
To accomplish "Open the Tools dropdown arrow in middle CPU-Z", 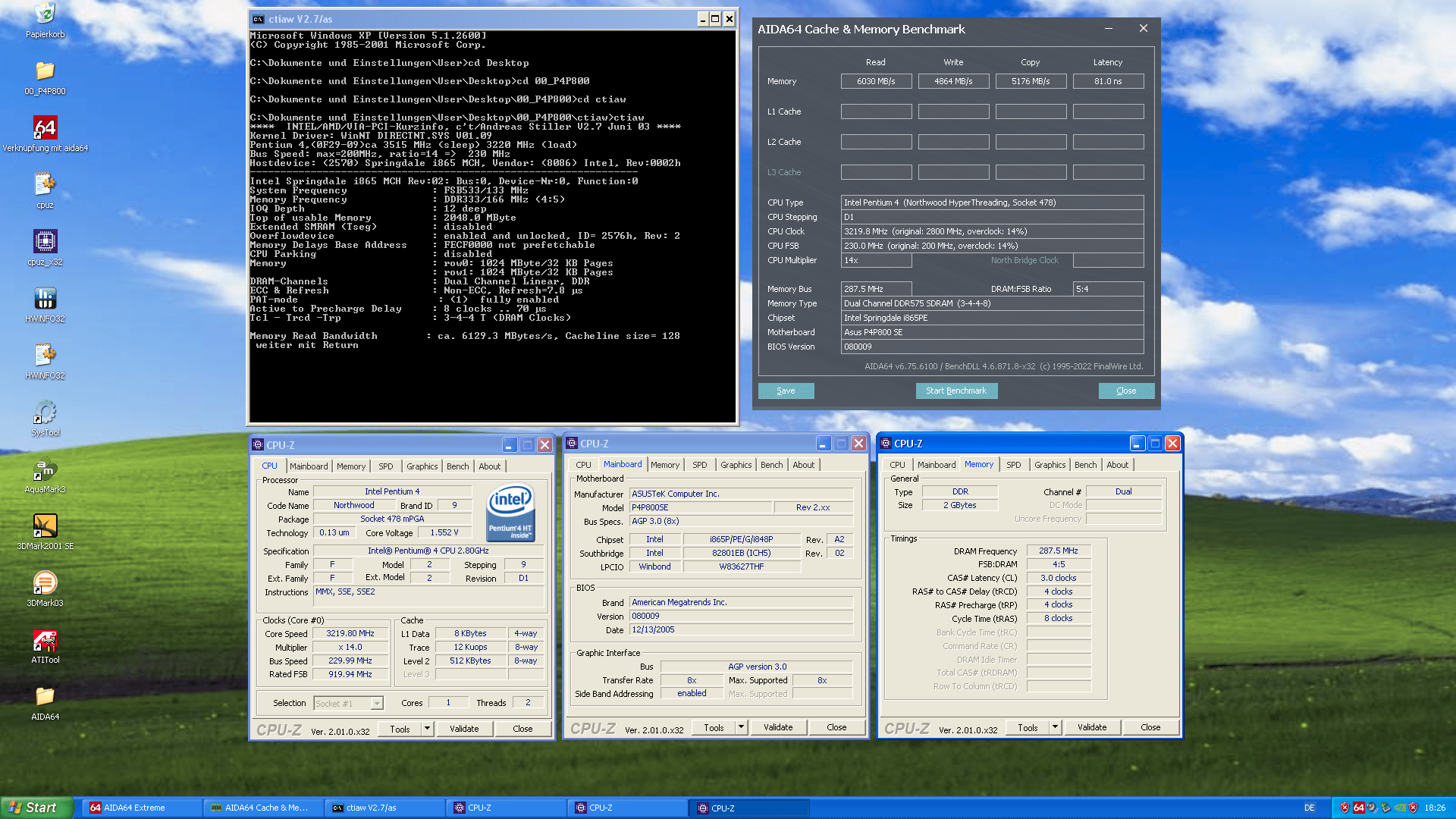I will 741,727.
